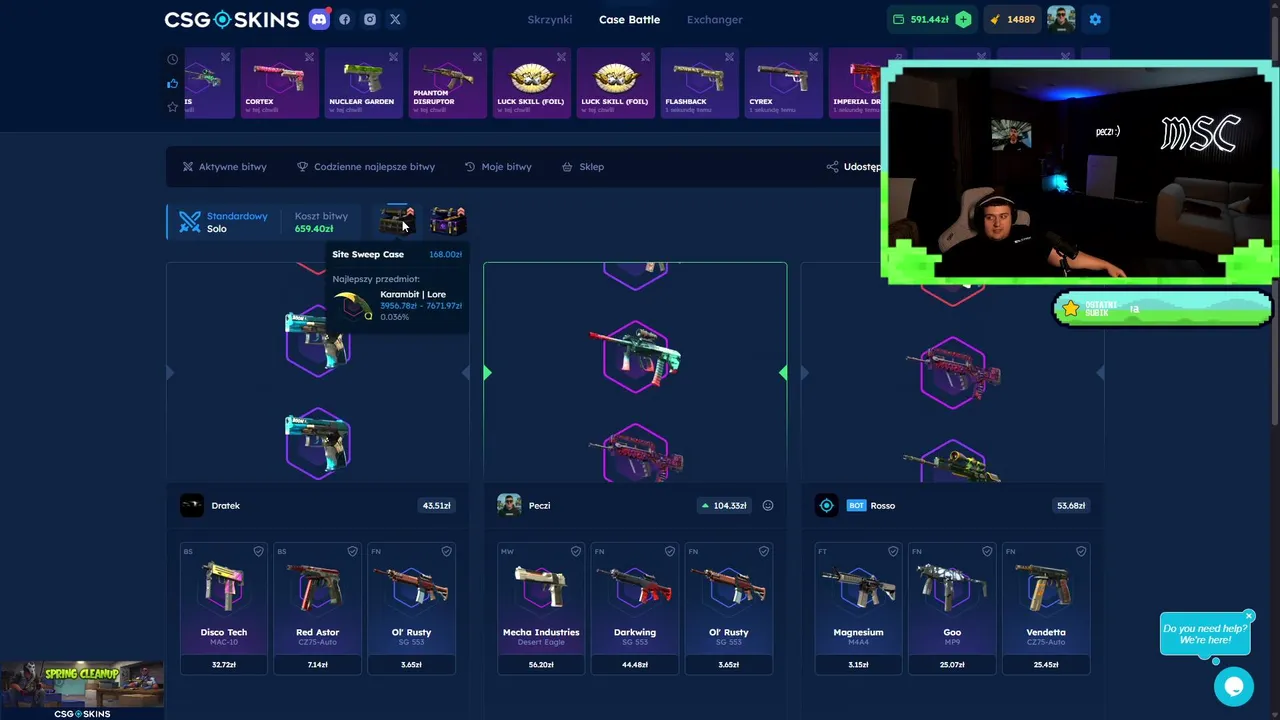Click the Standardowy Solo mode badge

[x=223, y=222]
